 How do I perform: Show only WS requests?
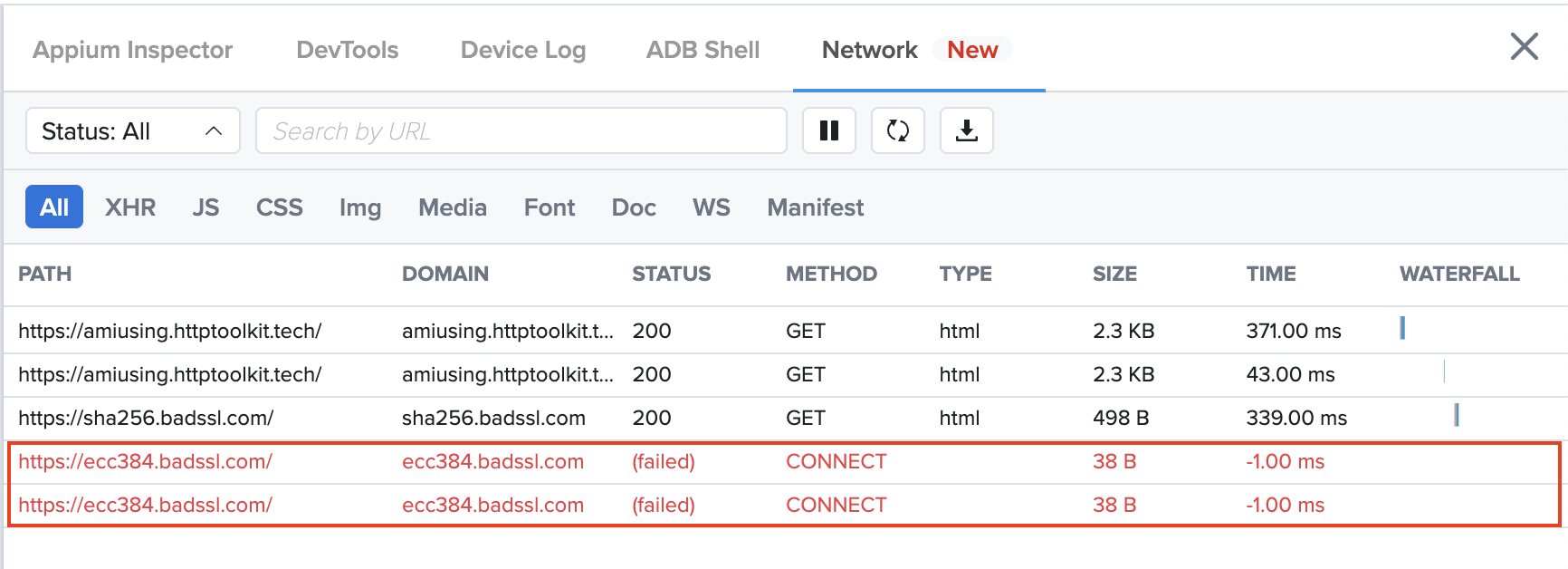tap(711, 207)
